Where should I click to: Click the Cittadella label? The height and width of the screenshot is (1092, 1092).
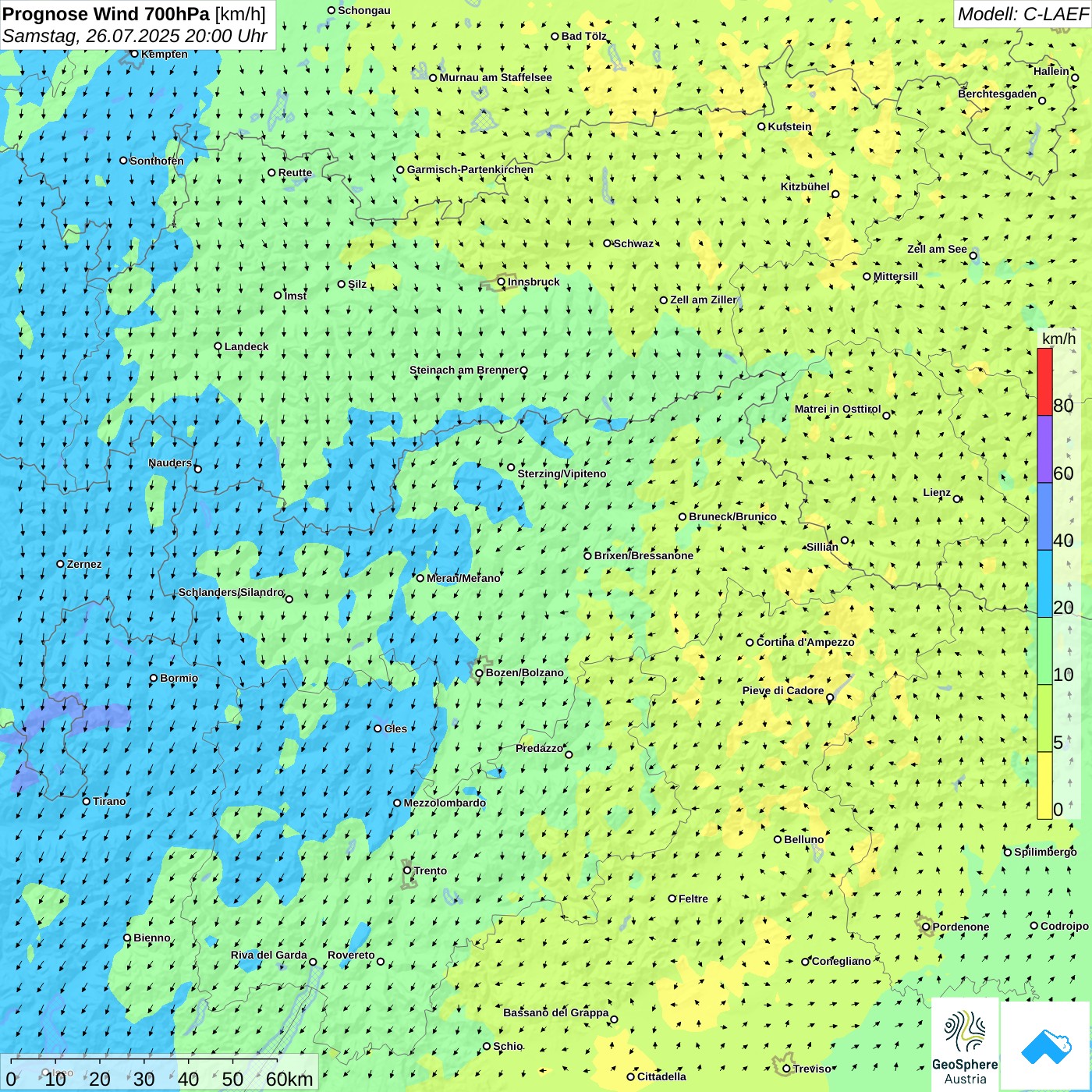click(661, 1076)
